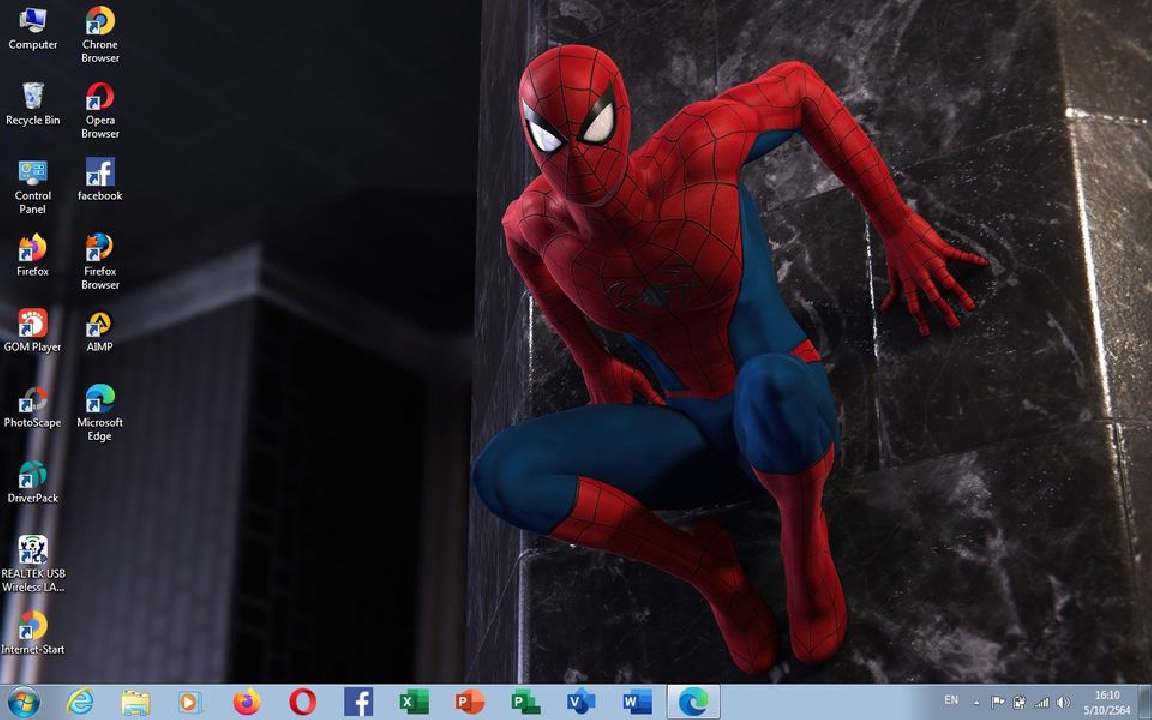The height and width of the screenshot is (720, 1152).
Task: Launch PowerPoint from the taskbar
Action: pos(469,702)
